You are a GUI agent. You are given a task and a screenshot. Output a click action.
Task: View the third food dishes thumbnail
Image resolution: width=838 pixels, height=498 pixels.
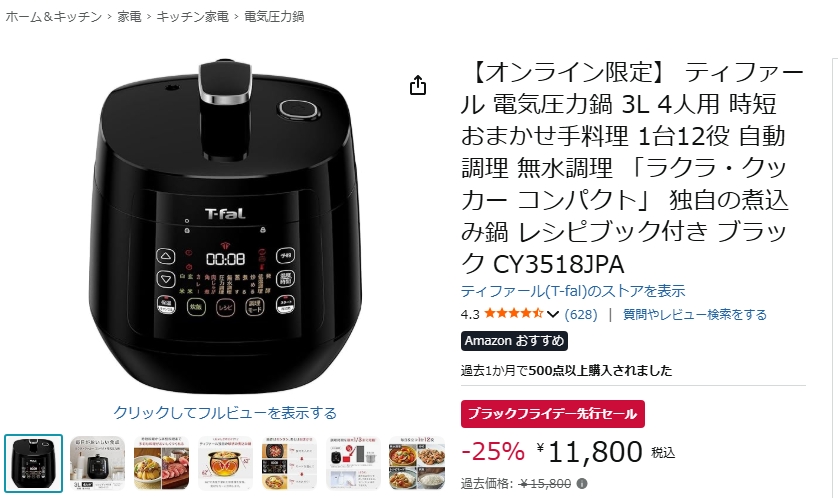point(161,463)
